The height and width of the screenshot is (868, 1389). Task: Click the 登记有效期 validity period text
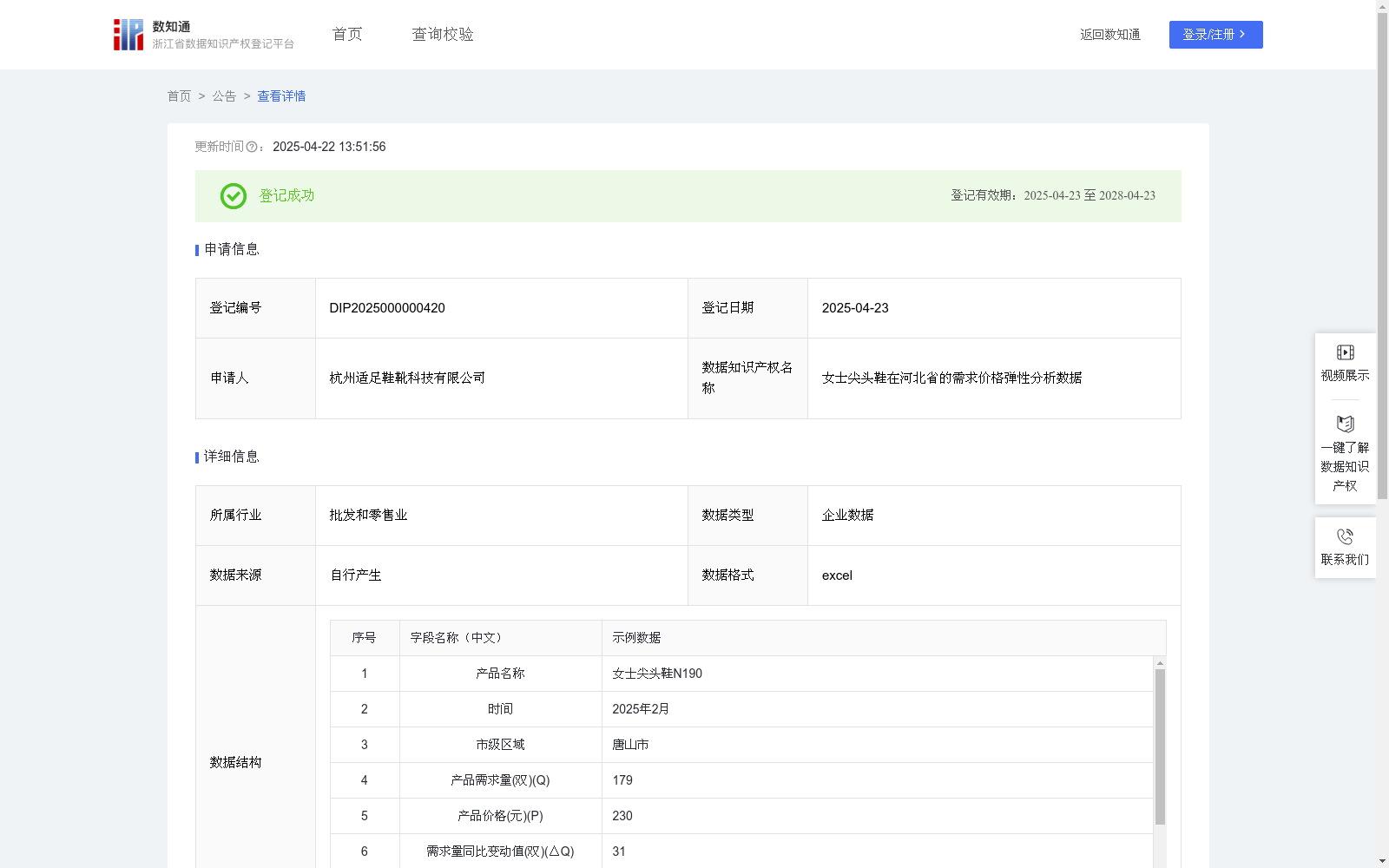coord(1053,196)
